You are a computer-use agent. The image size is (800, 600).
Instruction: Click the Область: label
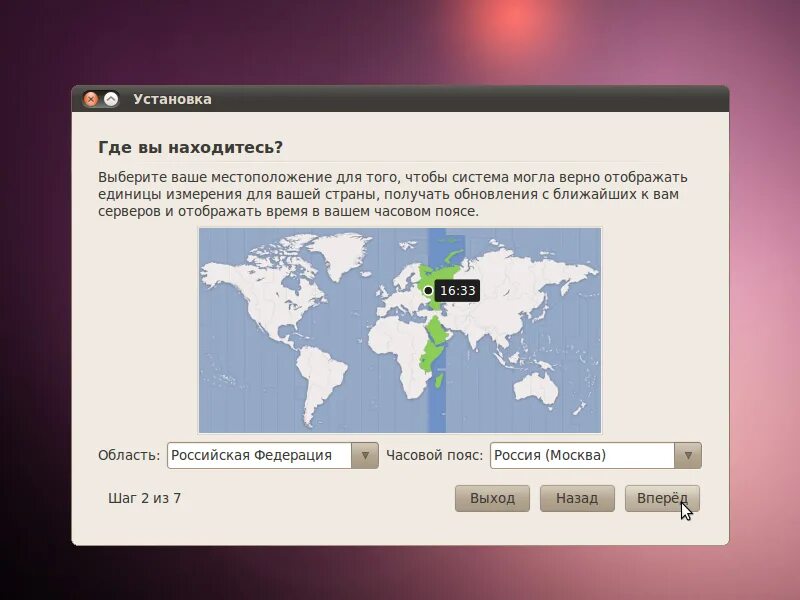click(x=129, y=455)
